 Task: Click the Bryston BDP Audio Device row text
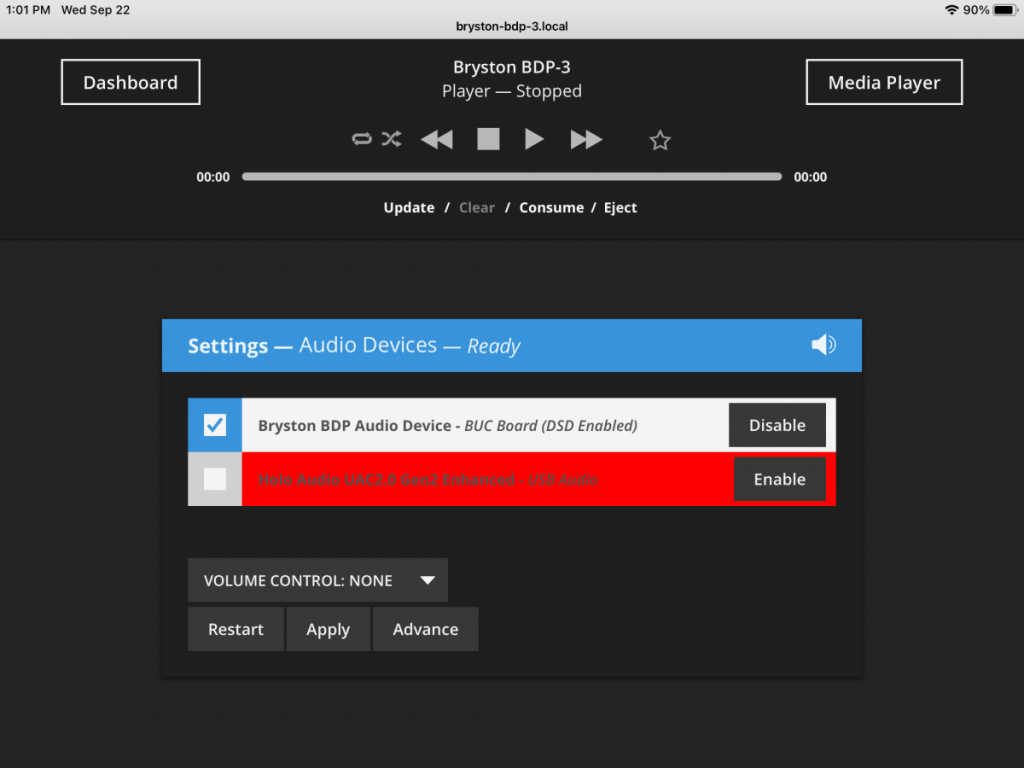click(447, 426)
